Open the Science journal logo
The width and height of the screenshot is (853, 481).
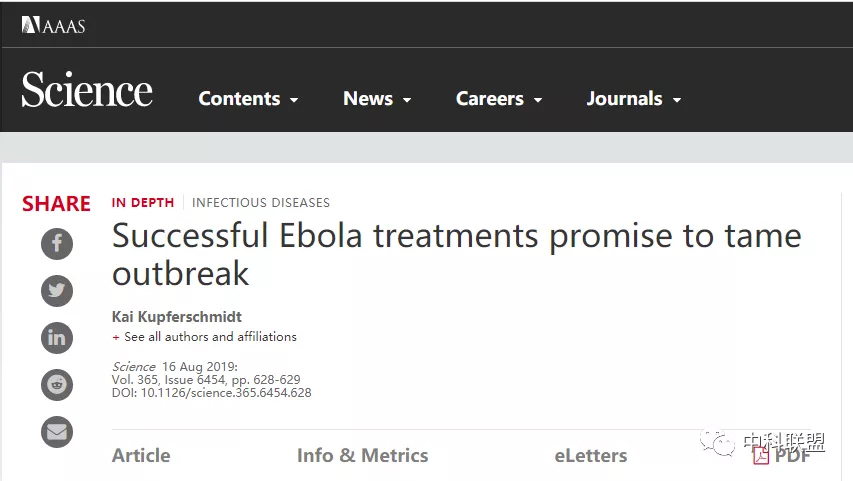[x=87, y=90]
